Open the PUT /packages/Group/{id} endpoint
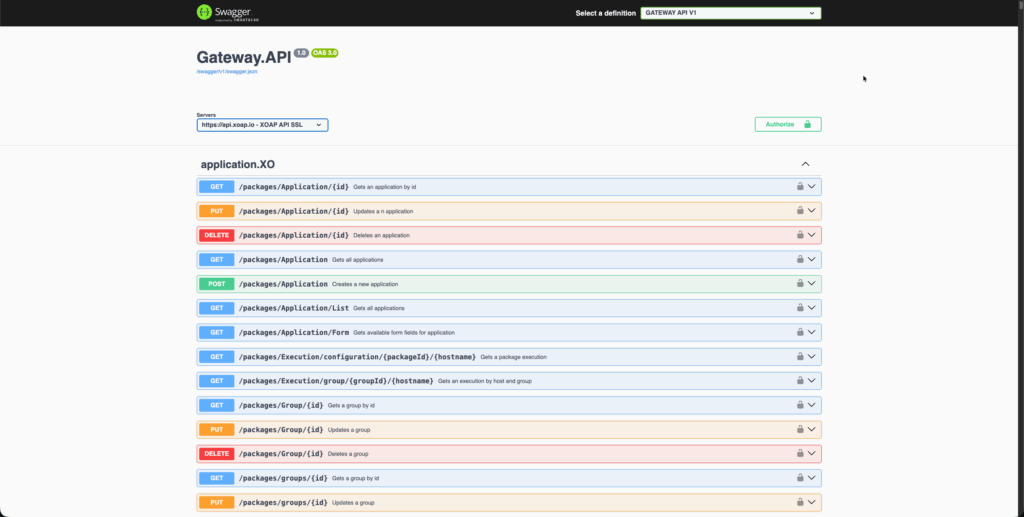Image resolution: width=1024 pixels, height=517 pixels. [281, 430]
